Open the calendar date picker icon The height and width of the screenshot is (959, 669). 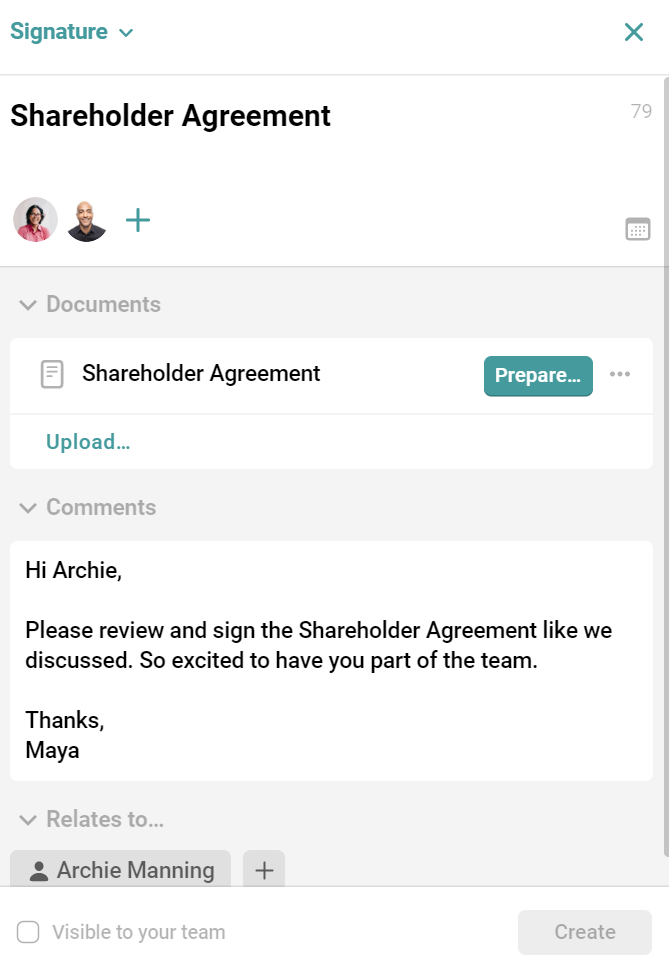(637, 229)
